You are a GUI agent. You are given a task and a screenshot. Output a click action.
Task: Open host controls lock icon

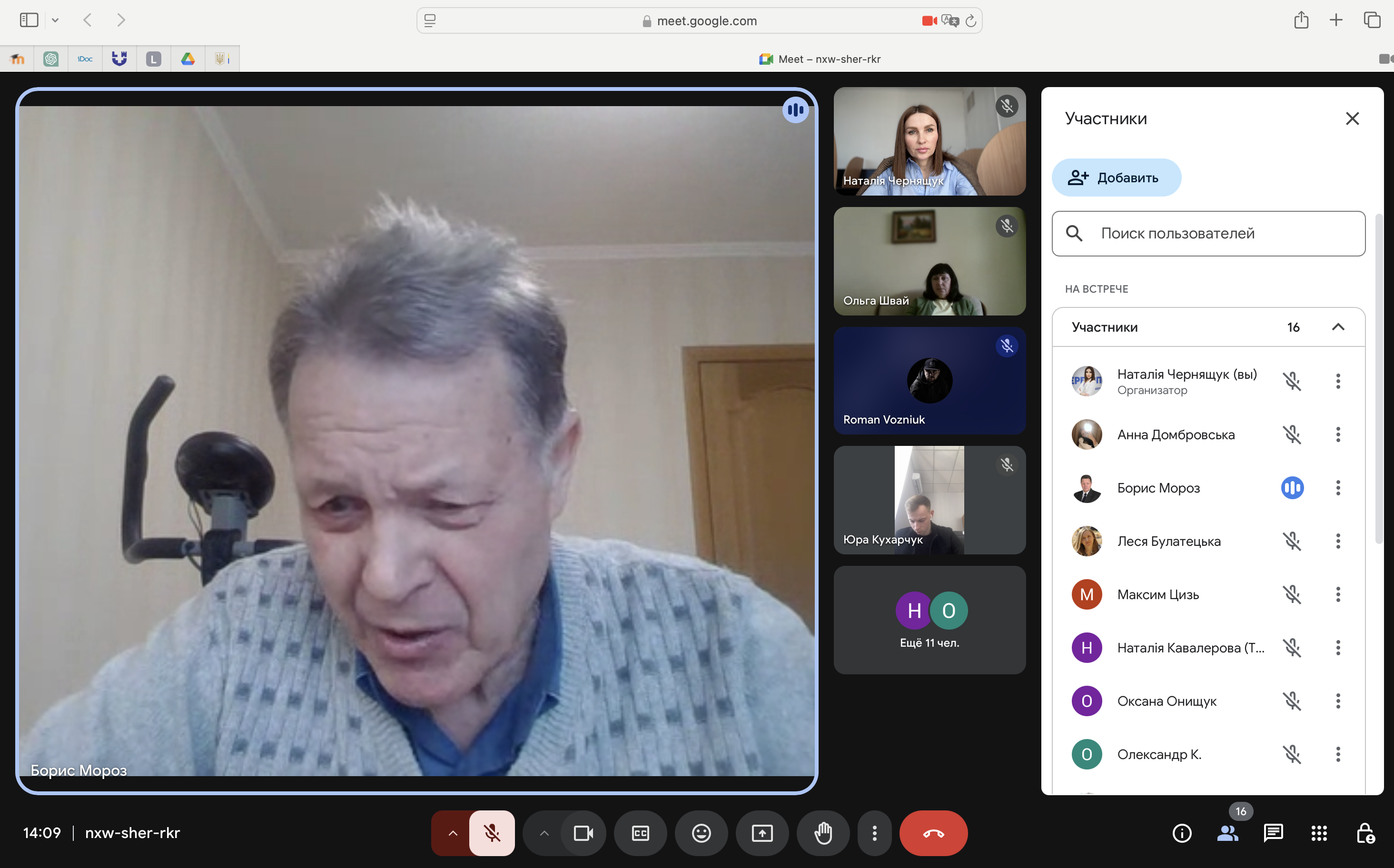[x=1364, y=833]
